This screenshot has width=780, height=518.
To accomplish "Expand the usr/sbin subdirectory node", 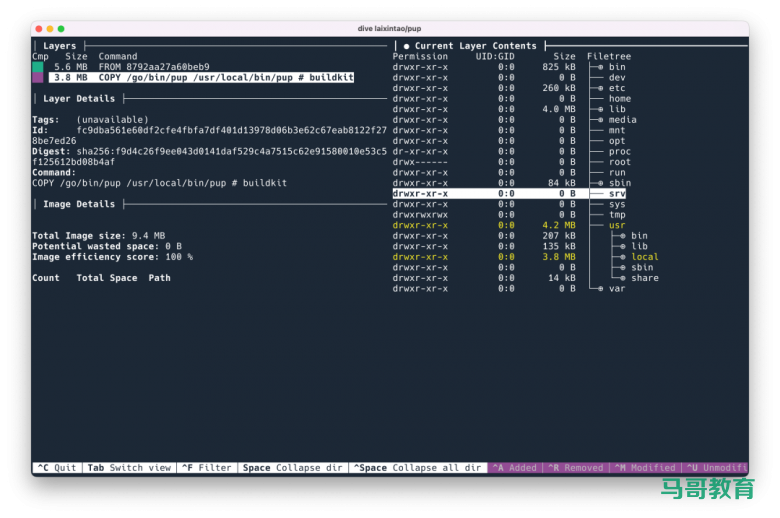I will point(622,267).
